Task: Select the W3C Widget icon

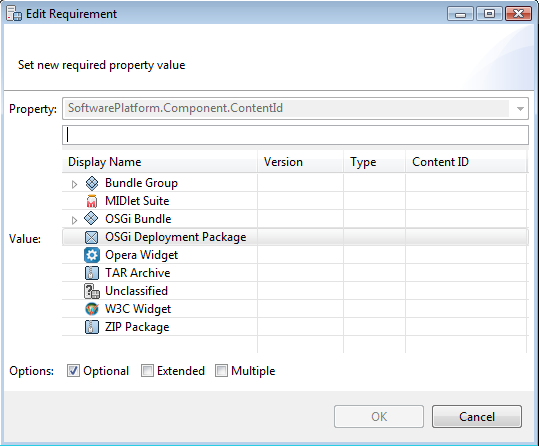Action: (92, 309)
